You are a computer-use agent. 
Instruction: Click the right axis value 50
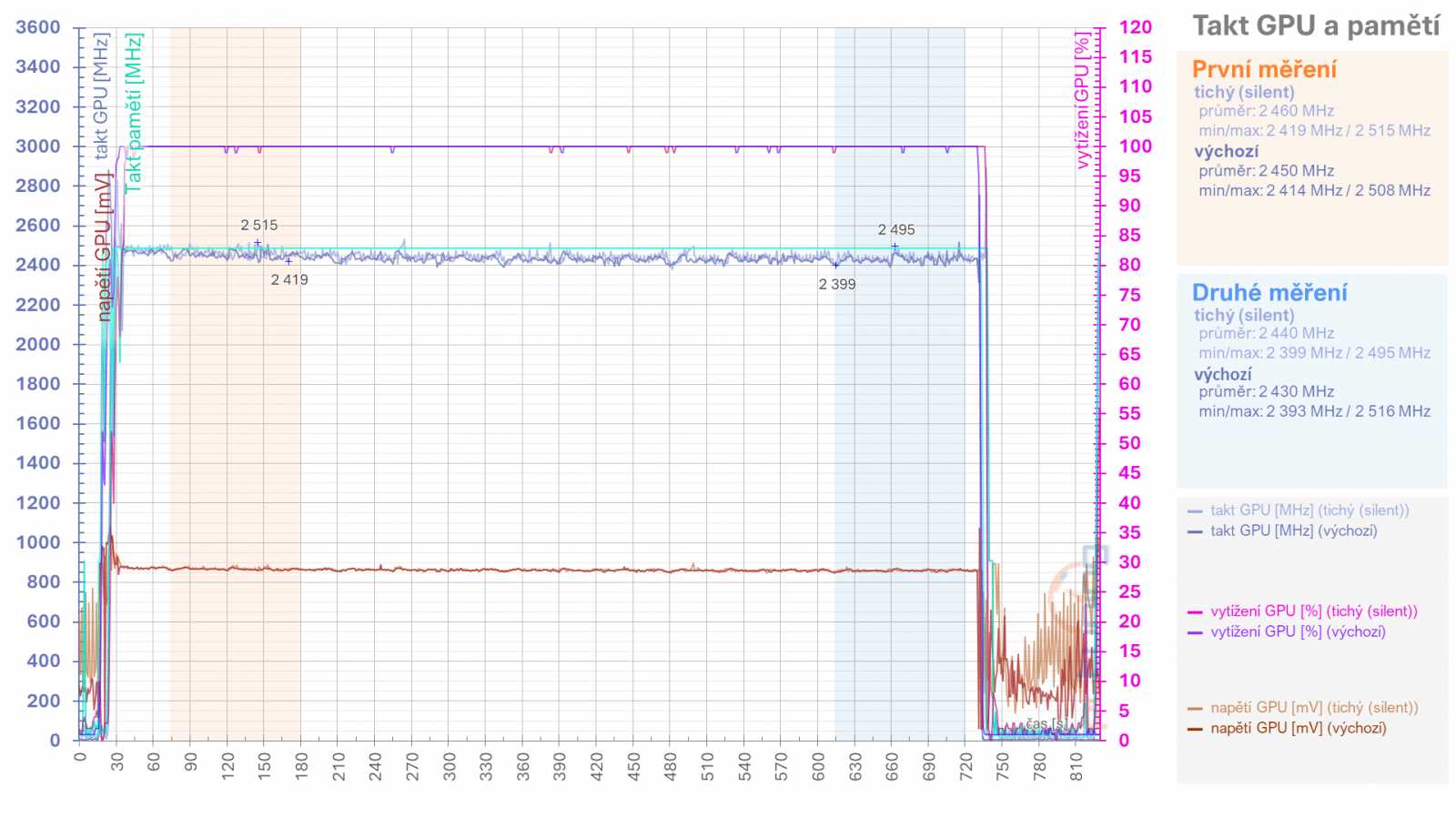[1130, 443]
